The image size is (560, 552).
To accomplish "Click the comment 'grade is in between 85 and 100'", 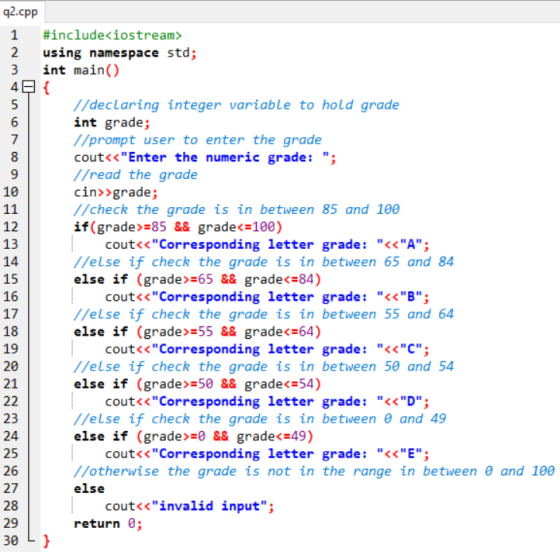I will coord(283,210).
